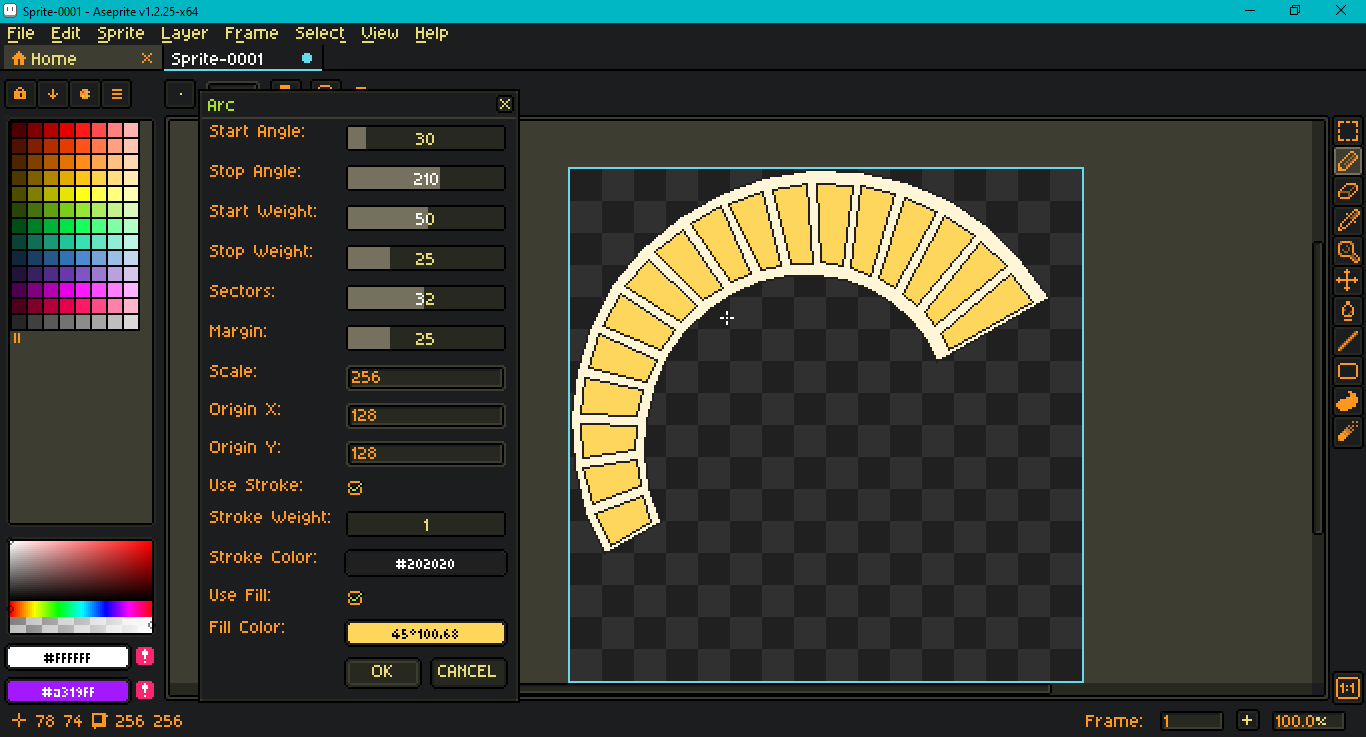
Task: Select the Line tool
Action: coord(1347,341)
